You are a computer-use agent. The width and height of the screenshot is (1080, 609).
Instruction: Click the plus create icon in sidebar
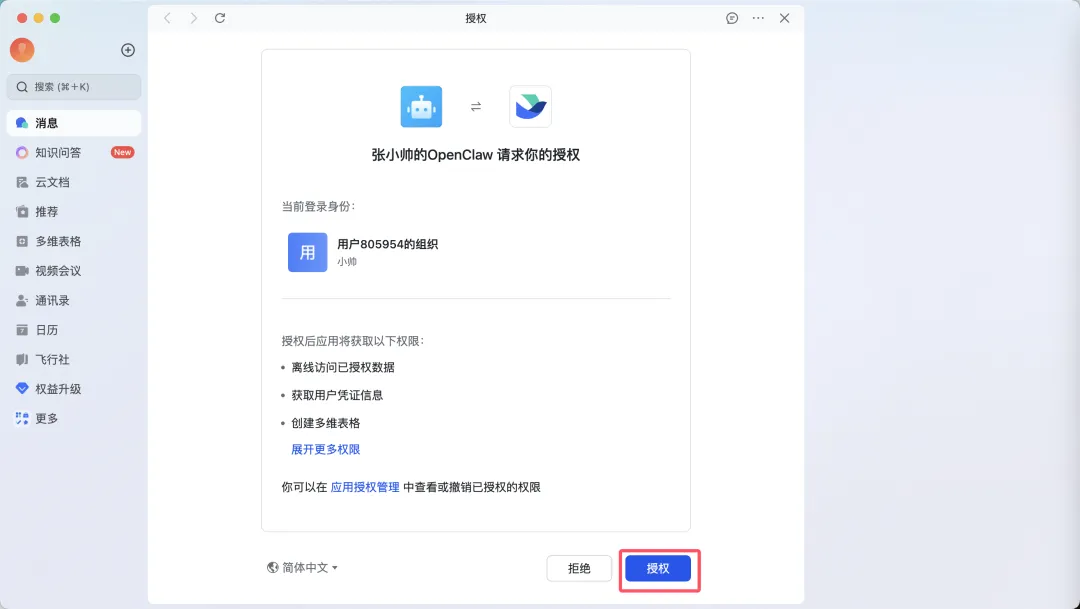[128, 50]
